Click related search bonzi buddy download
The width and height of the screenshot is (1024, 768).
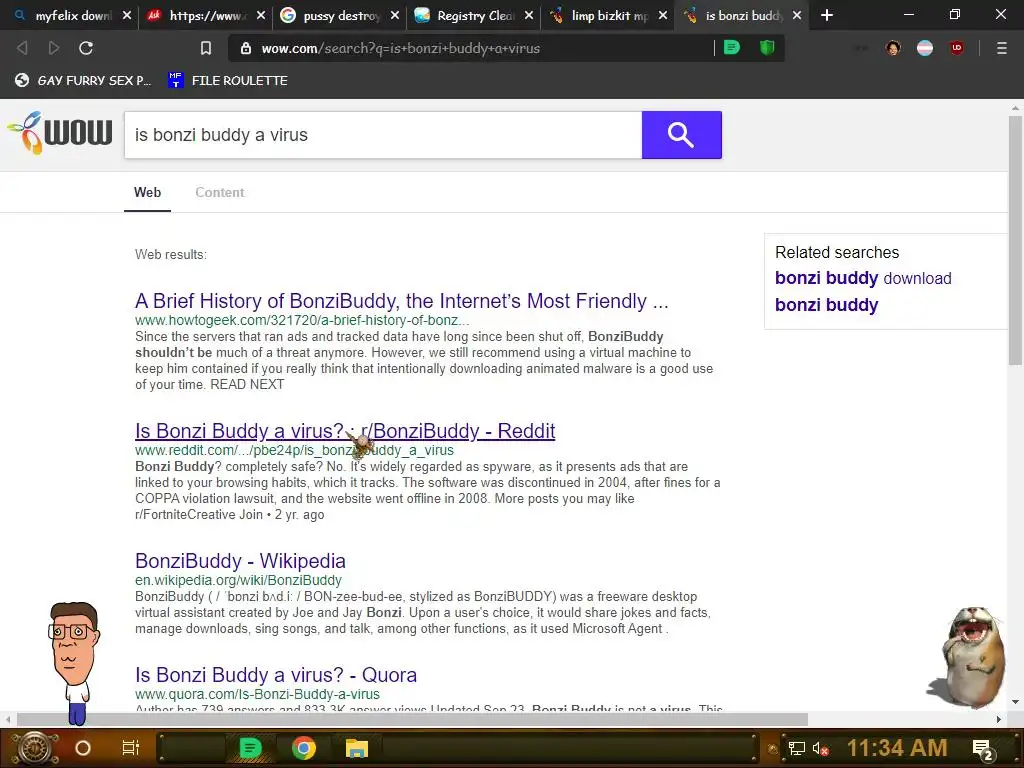click(863, 278)
